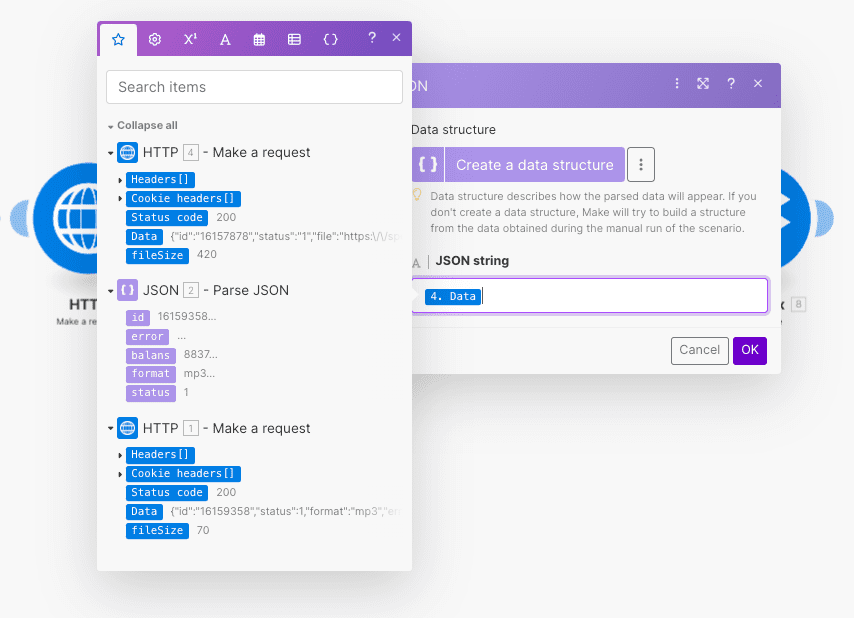Click status code value 200 under HTTP 4
The width and height of the screenshot is (854, 618).
226,218
